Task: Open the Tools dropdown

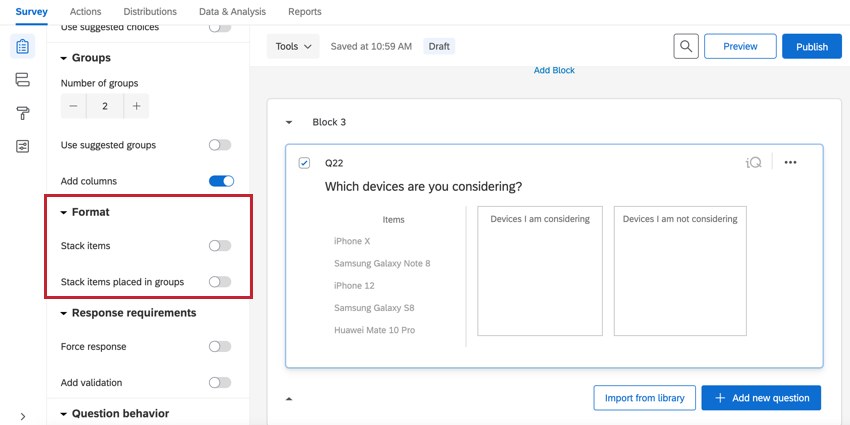Action: pyautogui.click(x=294, y=46)
